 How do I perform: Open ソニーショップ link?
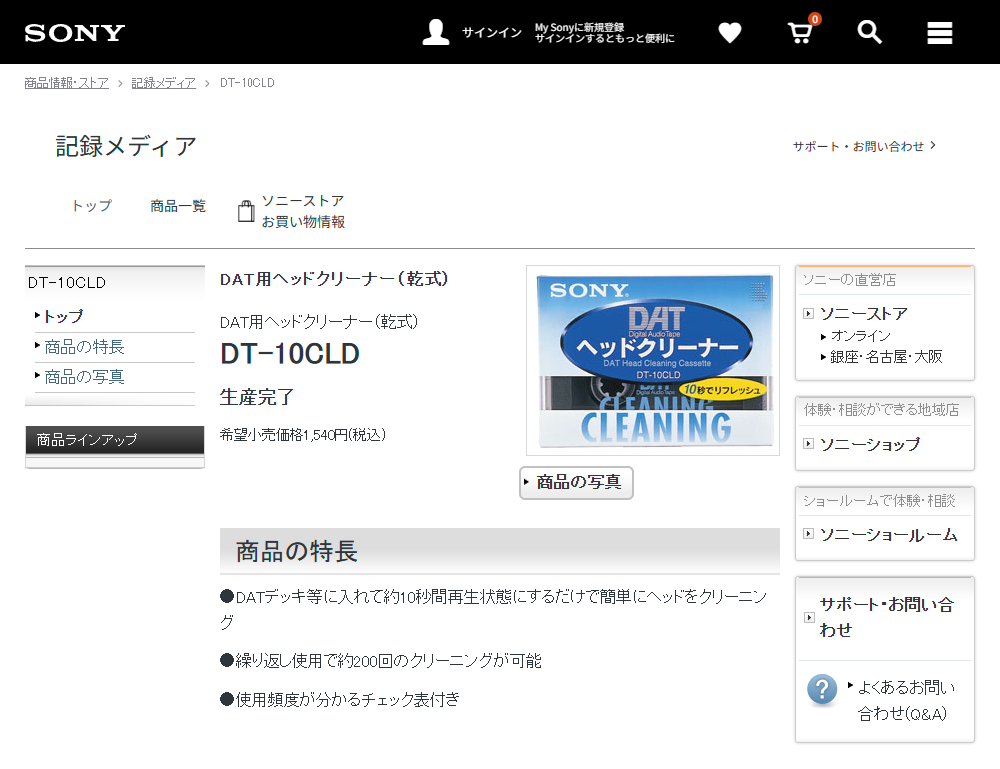pos(870,444)
